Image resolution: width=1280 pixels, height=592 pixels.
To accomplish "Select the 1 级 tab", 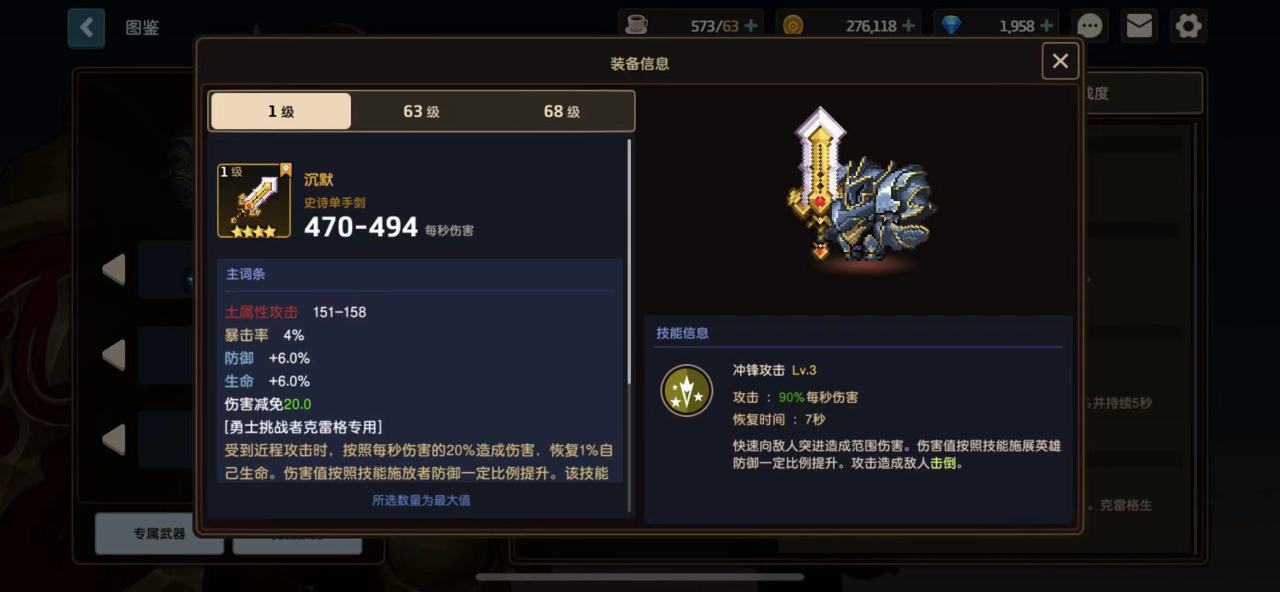I will click(281, 111).
